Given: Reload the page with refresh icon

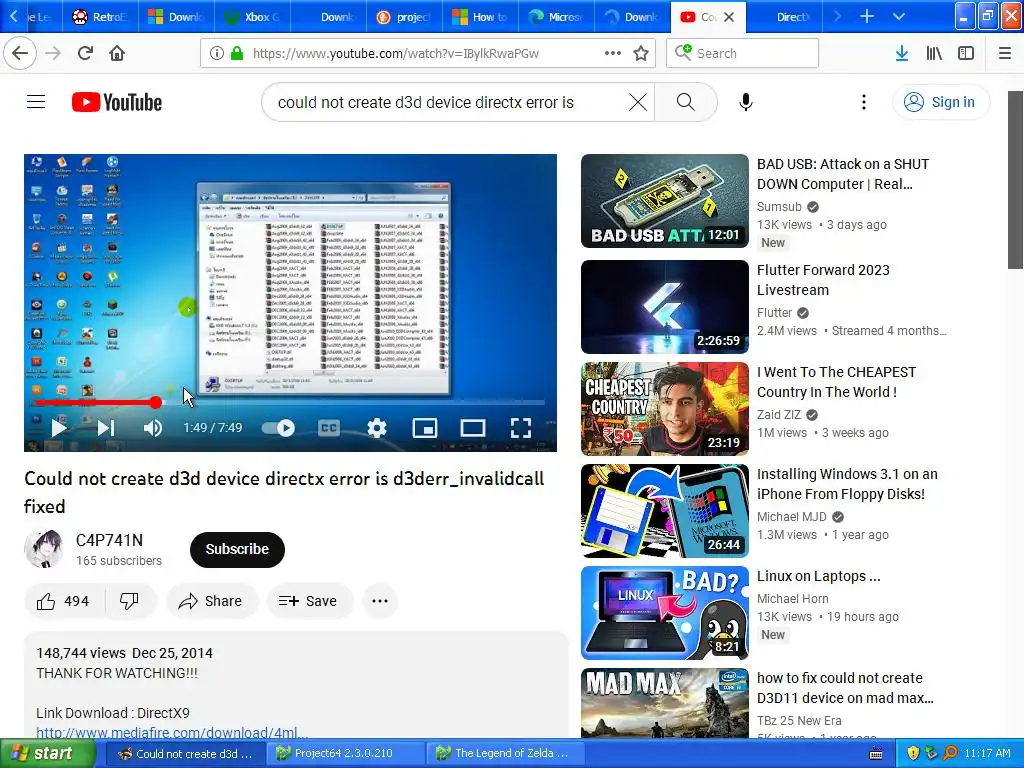Looking at the screenshot, I should click(x=85, y=53).
